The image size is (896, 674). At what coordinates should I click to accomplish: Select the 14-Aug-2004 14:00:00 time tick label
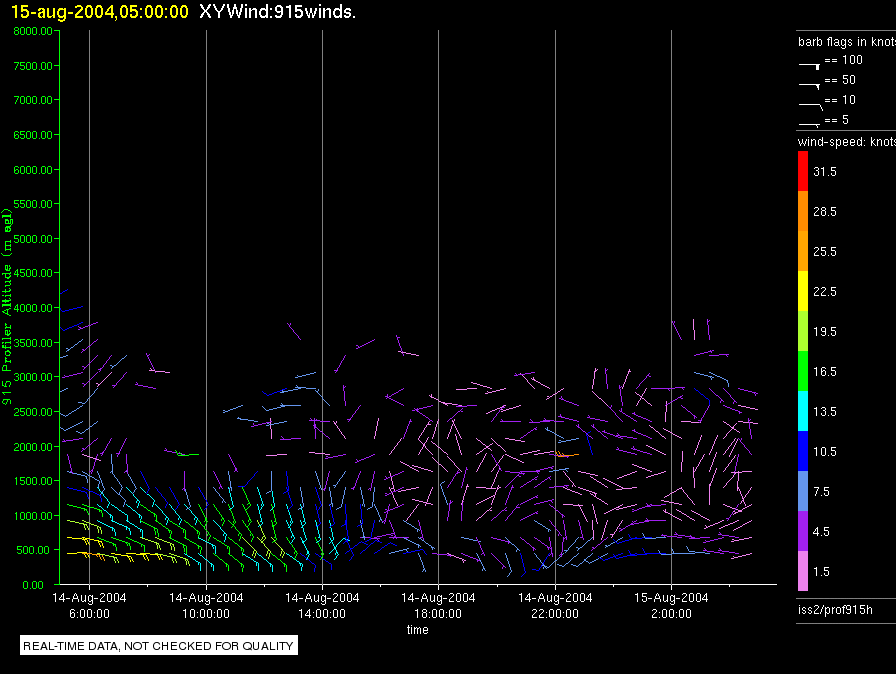322,605
